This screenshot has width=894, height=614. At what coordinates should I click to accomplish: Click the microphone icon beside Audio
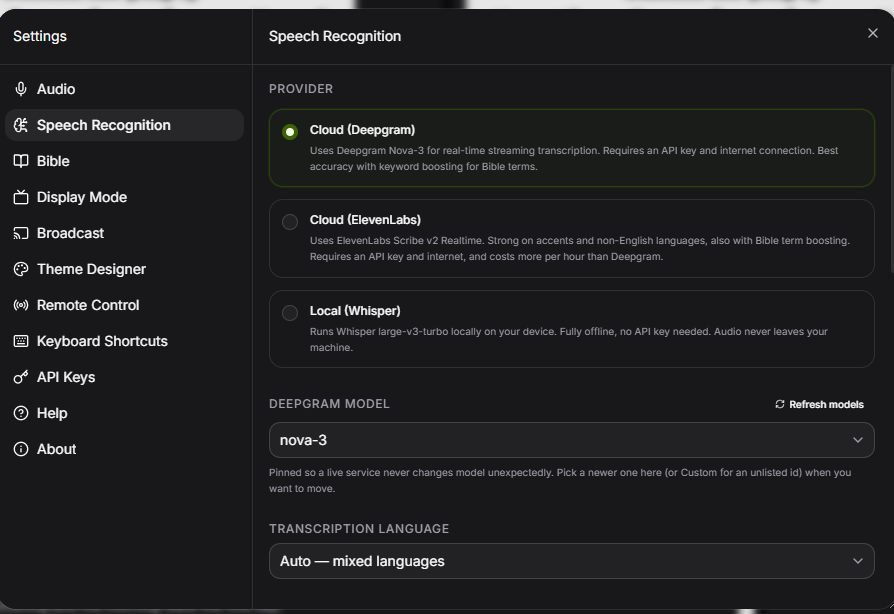pyautogui.click(x=21, y=89)
